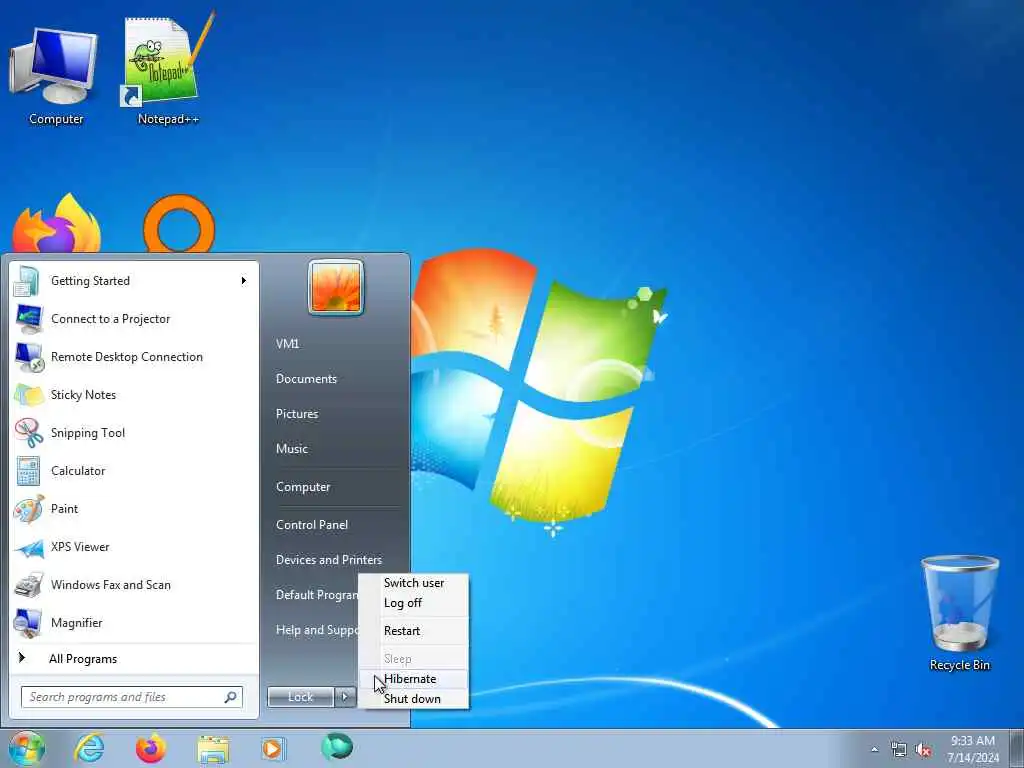Click the Magnifier text label
This screenshot has width=1024, height=768.
pos(76,623)
